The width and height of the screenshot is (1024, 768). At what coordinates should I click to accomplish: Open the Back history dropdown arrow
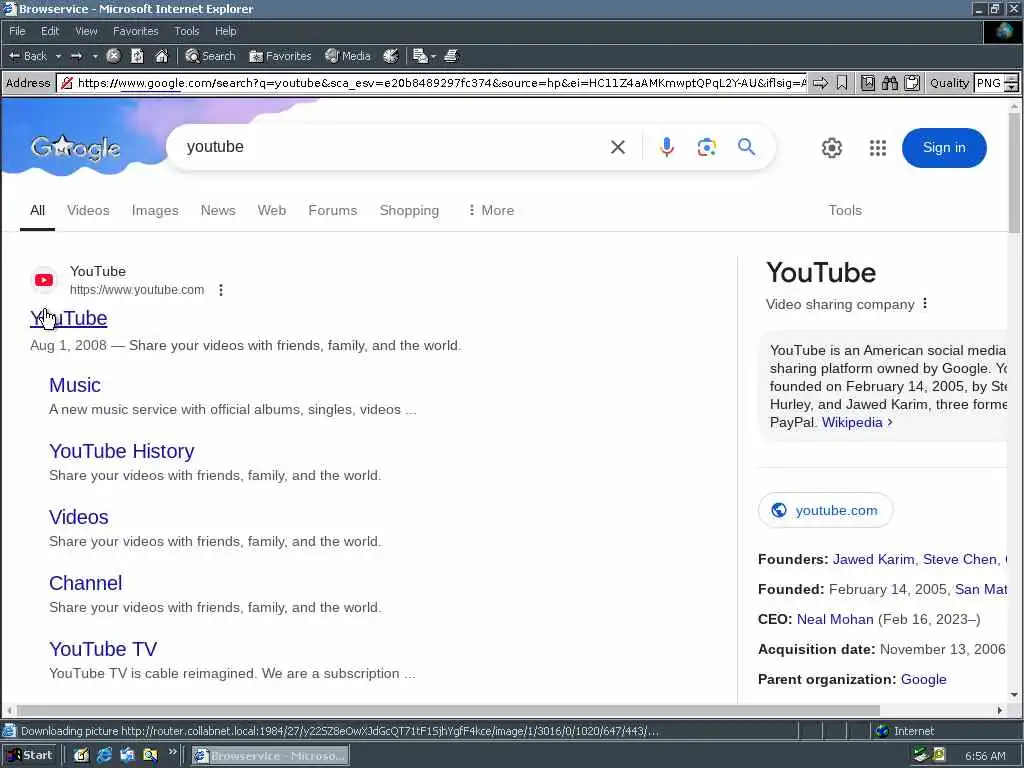[58, 56]
